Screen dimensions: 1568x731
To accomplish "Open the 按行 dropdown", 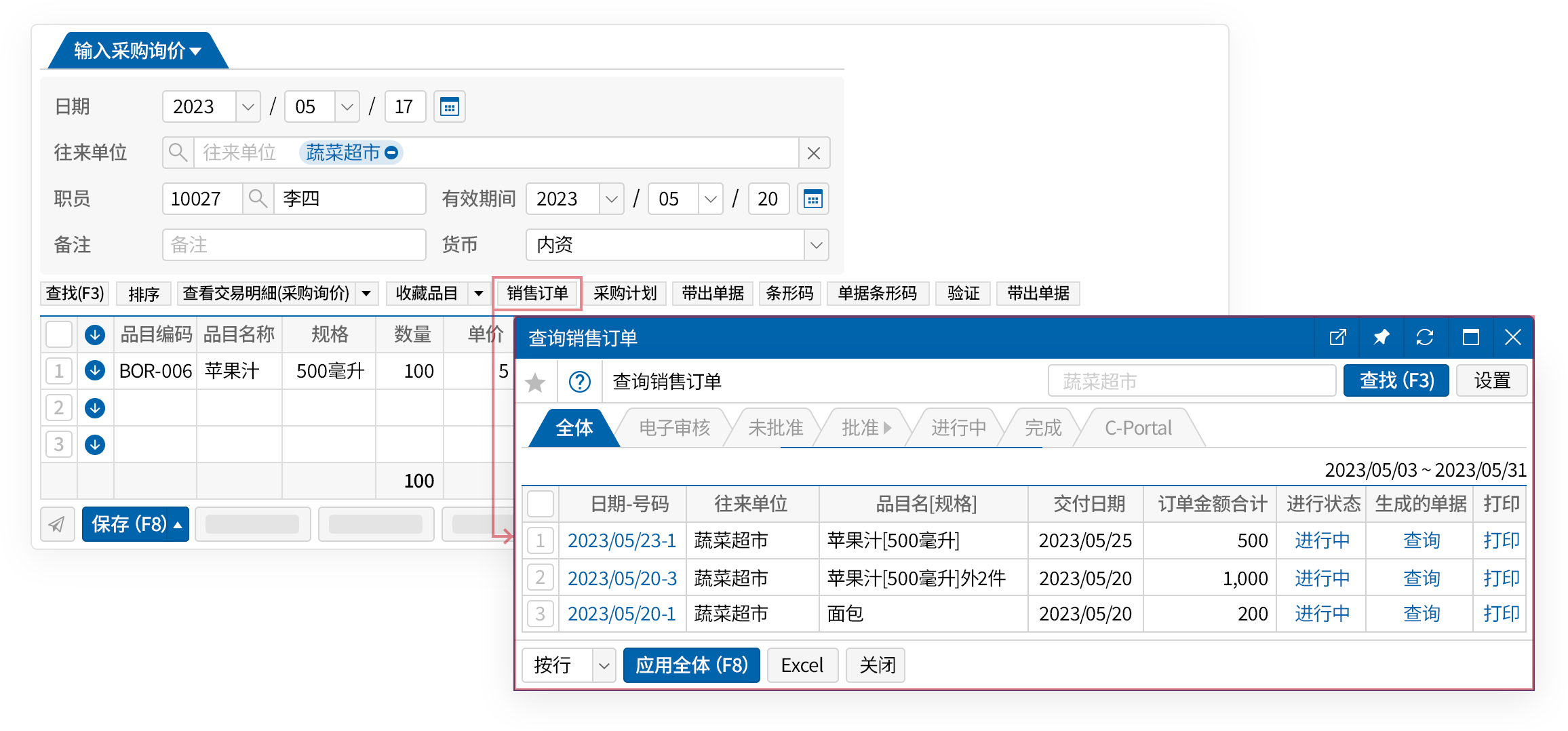I will point(603,665).
